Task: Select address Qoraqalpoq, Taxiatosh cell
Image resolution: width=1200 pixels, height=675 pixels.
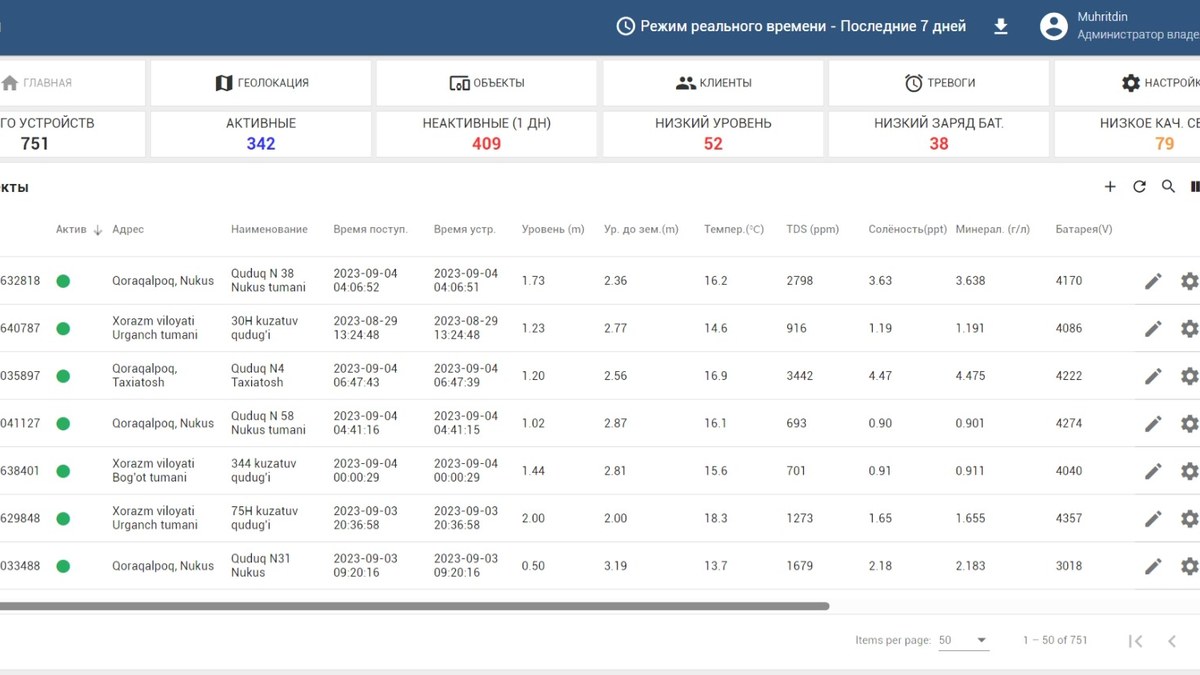Action: (x=145, y=376)
